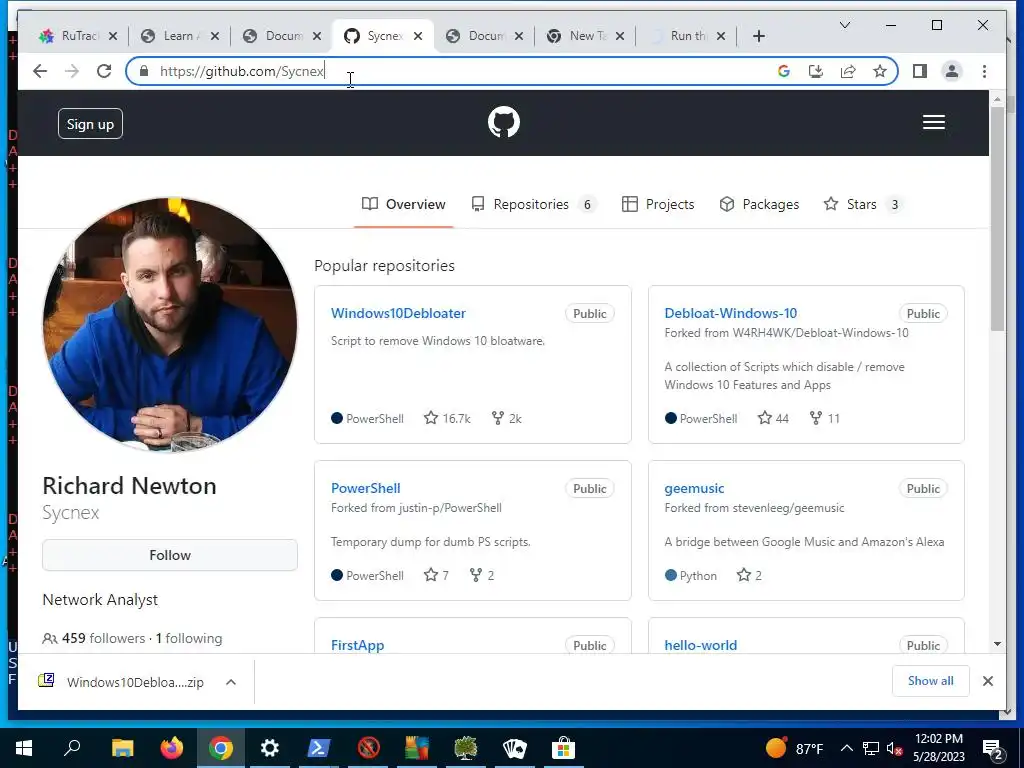Click the 11 forks on Debloat-Windows-10

tap(825, 418)
